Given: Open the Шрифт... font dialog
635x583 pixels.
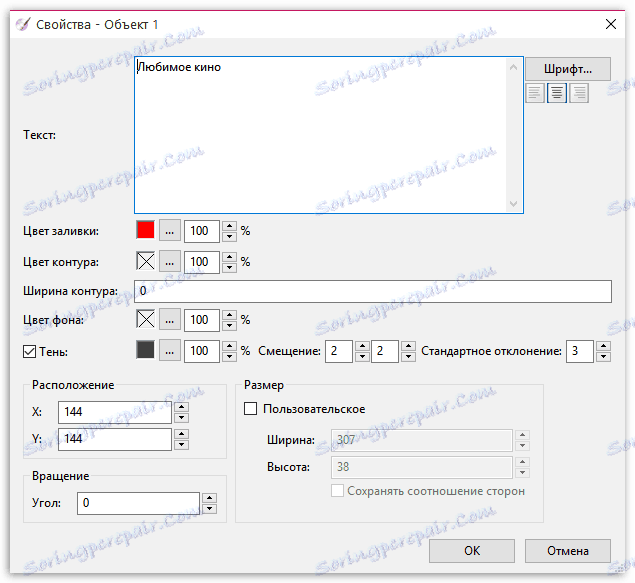Looking at the screenshot, I should (x=568, y=69).
